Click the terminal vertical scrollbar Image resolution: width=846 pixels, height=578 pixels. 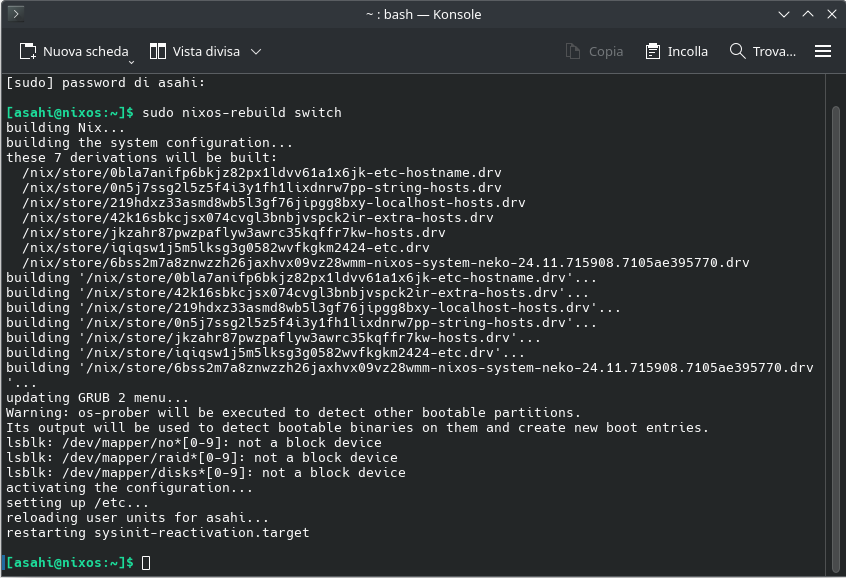tap(836, 330)
